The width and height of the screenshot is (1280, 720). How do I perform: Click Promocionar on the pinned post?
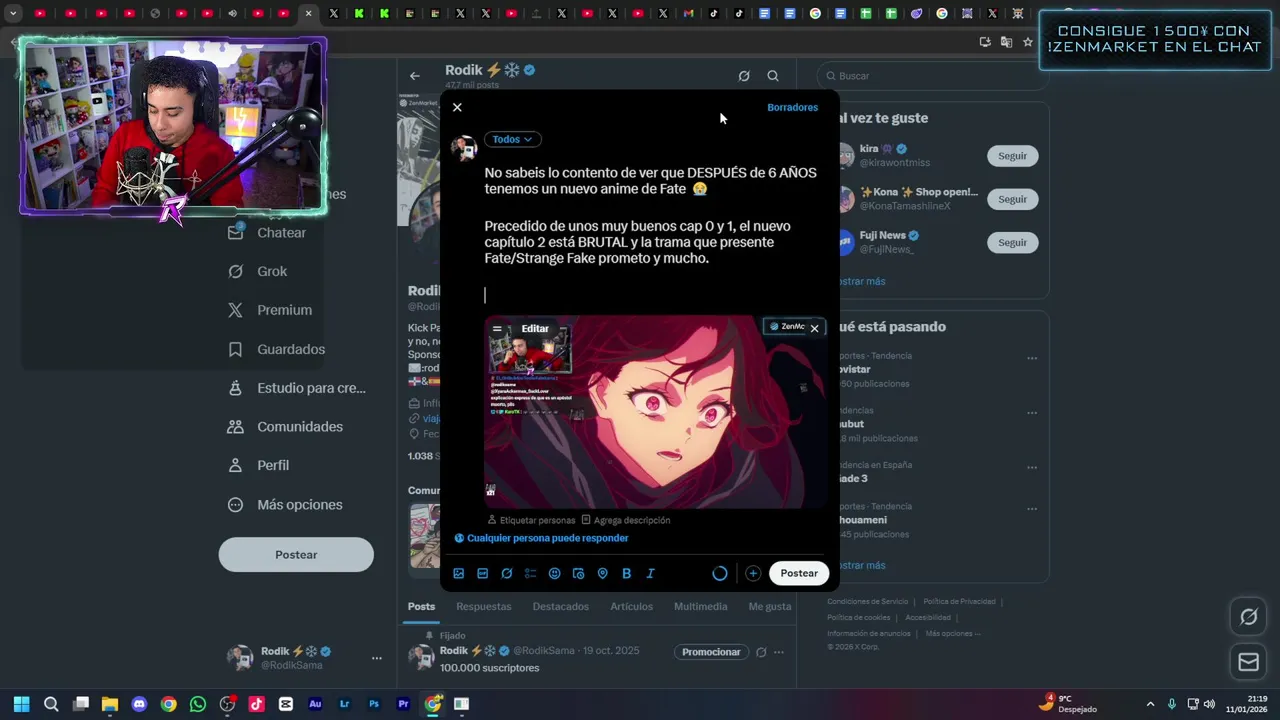pyautogui.click(x=711, y=652)
